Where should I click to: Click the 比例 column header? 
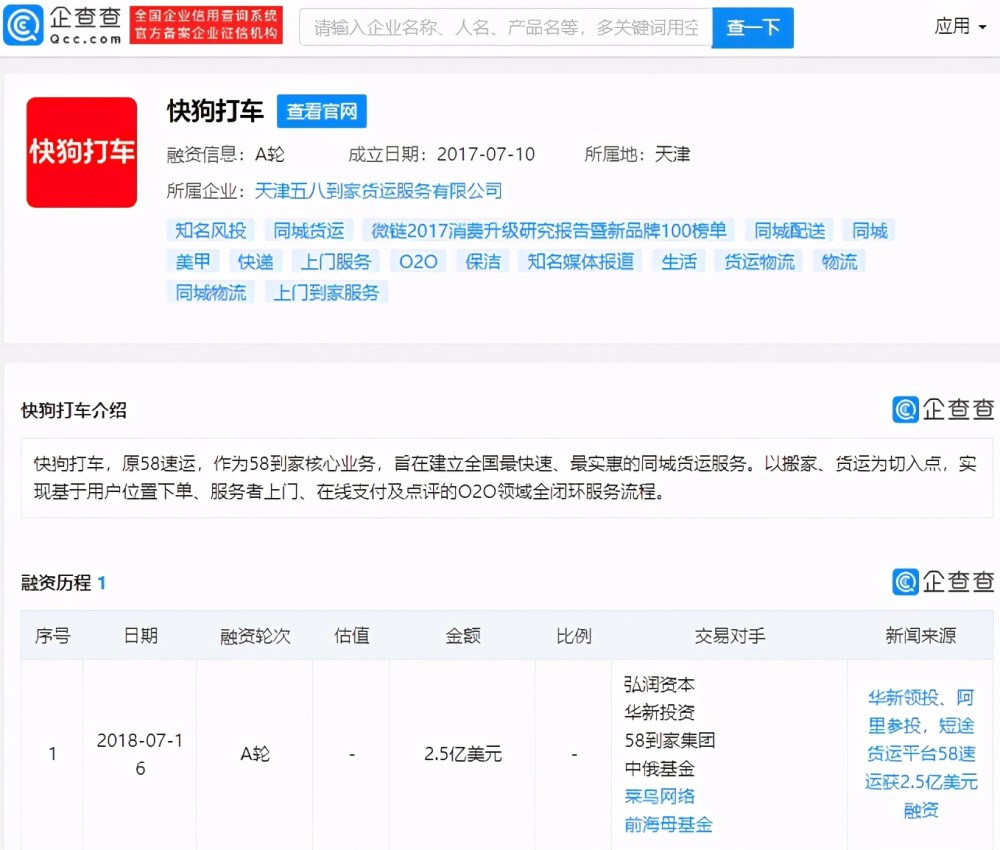pyautogui.click(x=573, y=635)
